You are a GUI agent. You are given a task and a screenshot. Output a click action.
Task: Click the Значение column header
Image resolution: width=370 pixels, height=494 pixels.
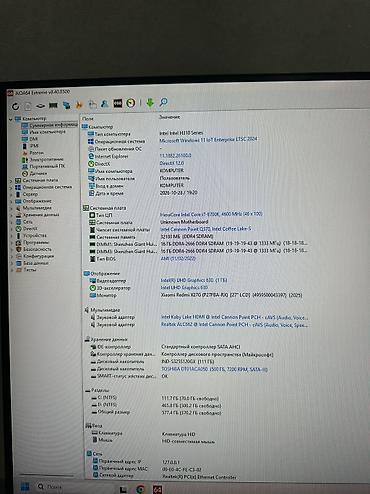coord(170,117)
